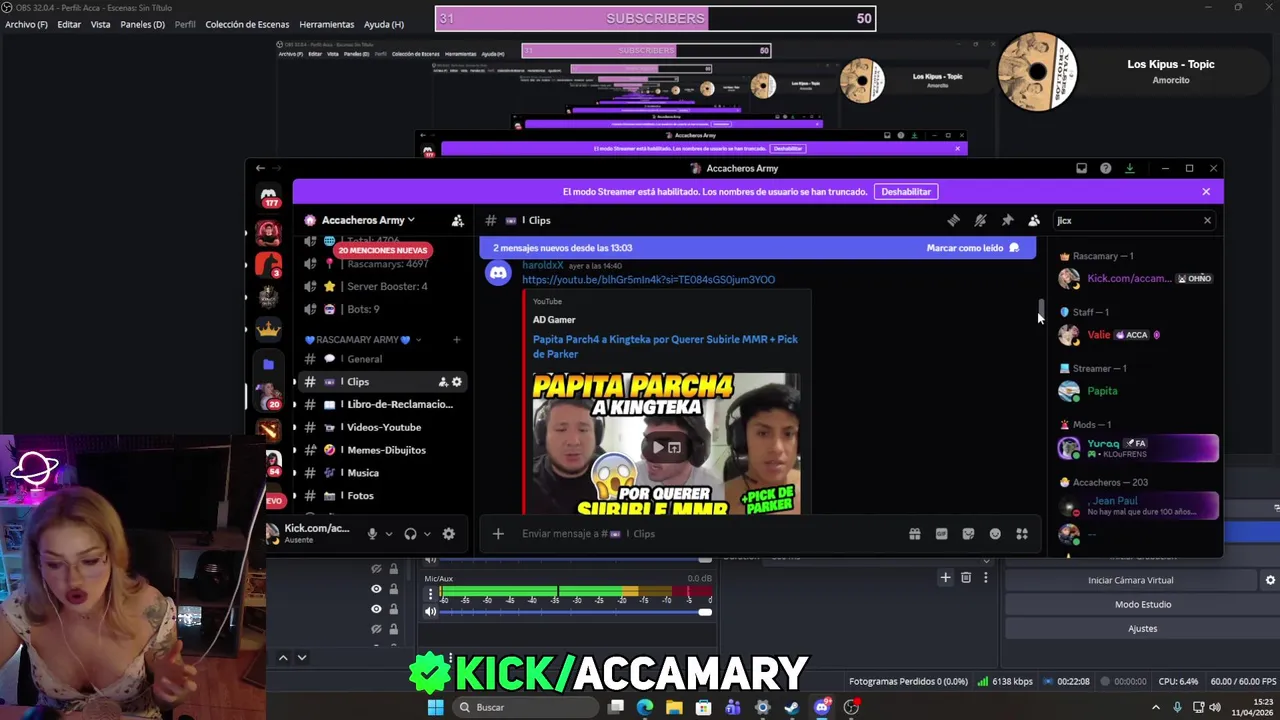Image resolution: width=1280 pixels, height=720 pixels.
Task: Move scene item down arrow in OBS
Action: (x=301, y=657)
